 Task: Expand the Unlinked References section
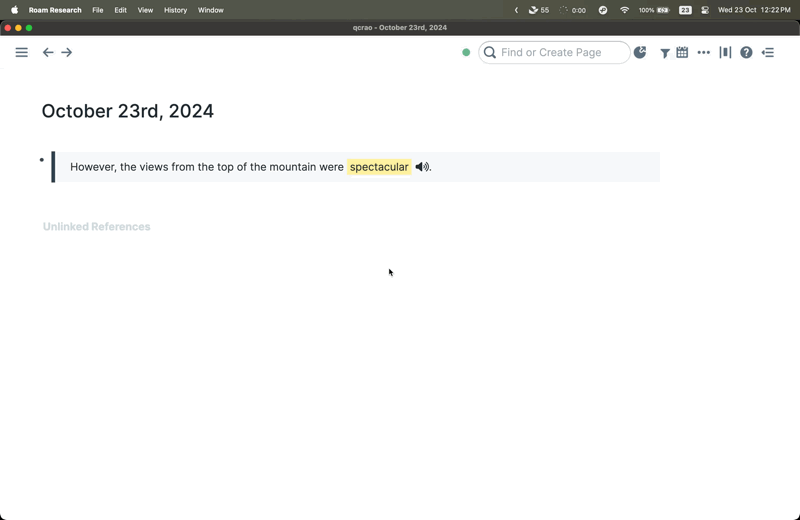coord(96,227)
